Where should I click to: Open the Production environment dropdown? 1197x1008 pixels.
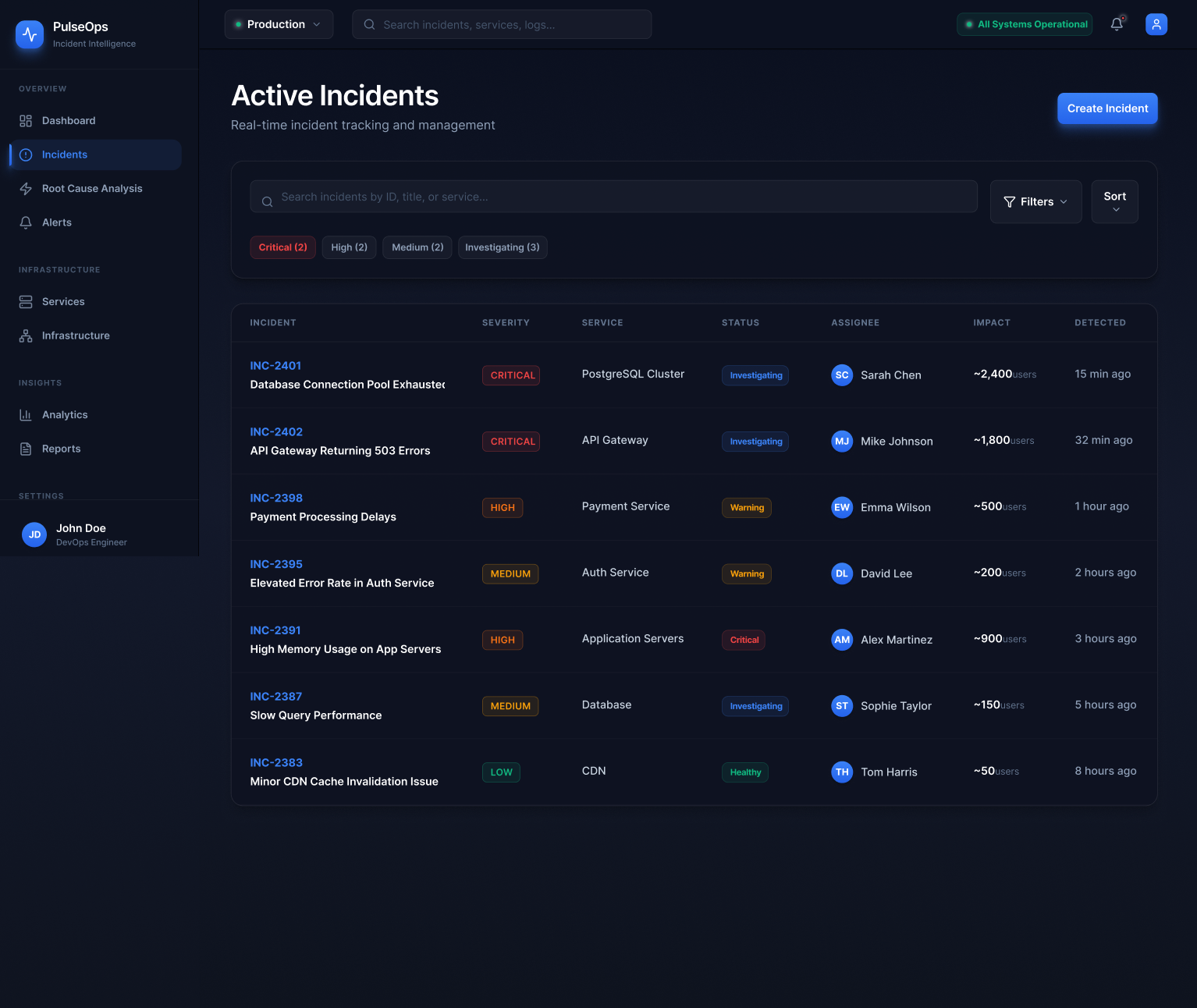click(278, 24)
